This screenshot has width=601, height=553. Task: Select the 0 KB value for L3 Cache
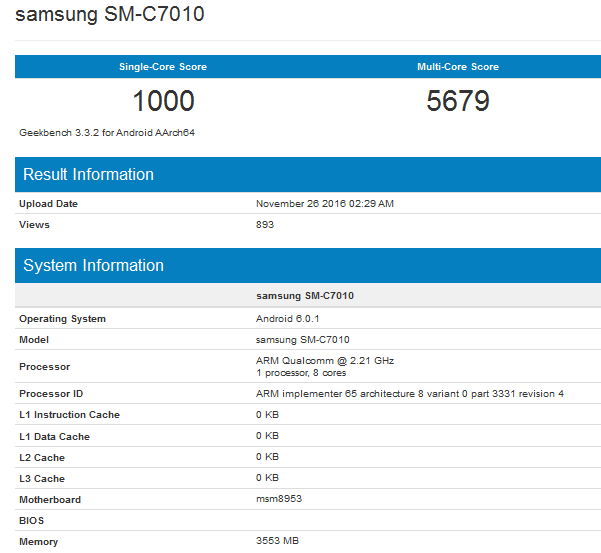(x=268, y=478)
